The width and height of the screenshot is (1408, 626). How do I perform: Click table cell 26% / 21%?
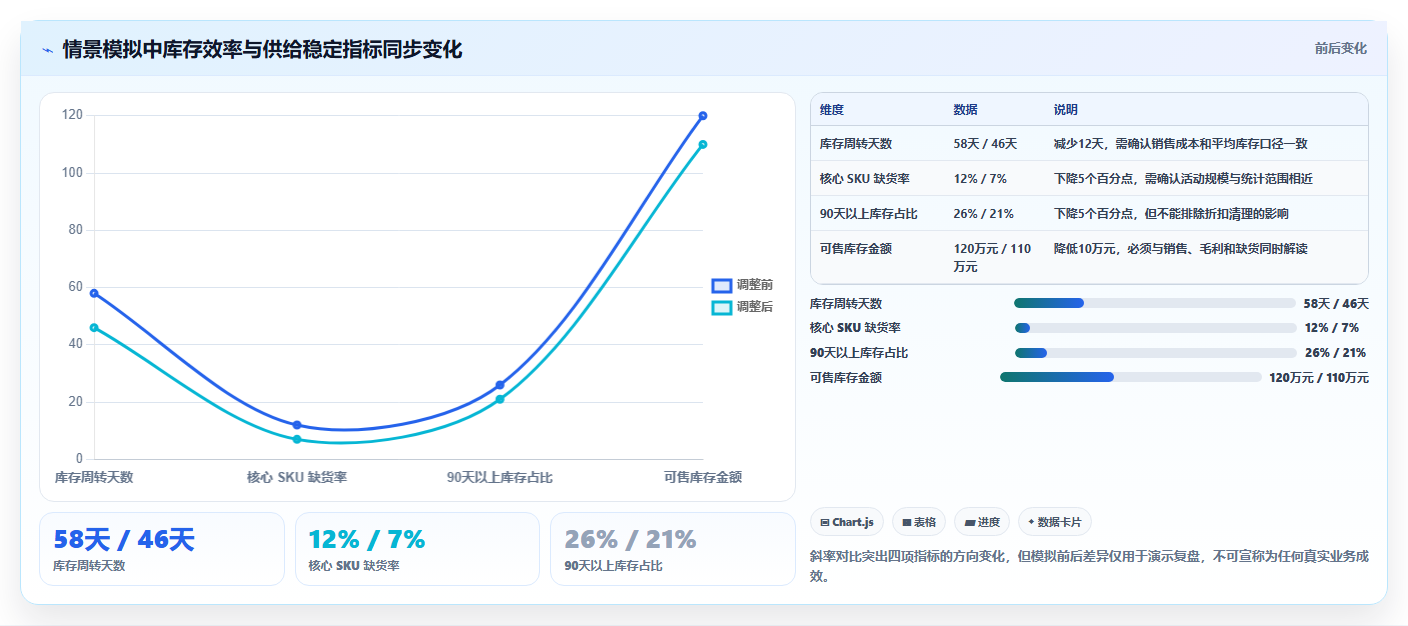pos(984,213)
